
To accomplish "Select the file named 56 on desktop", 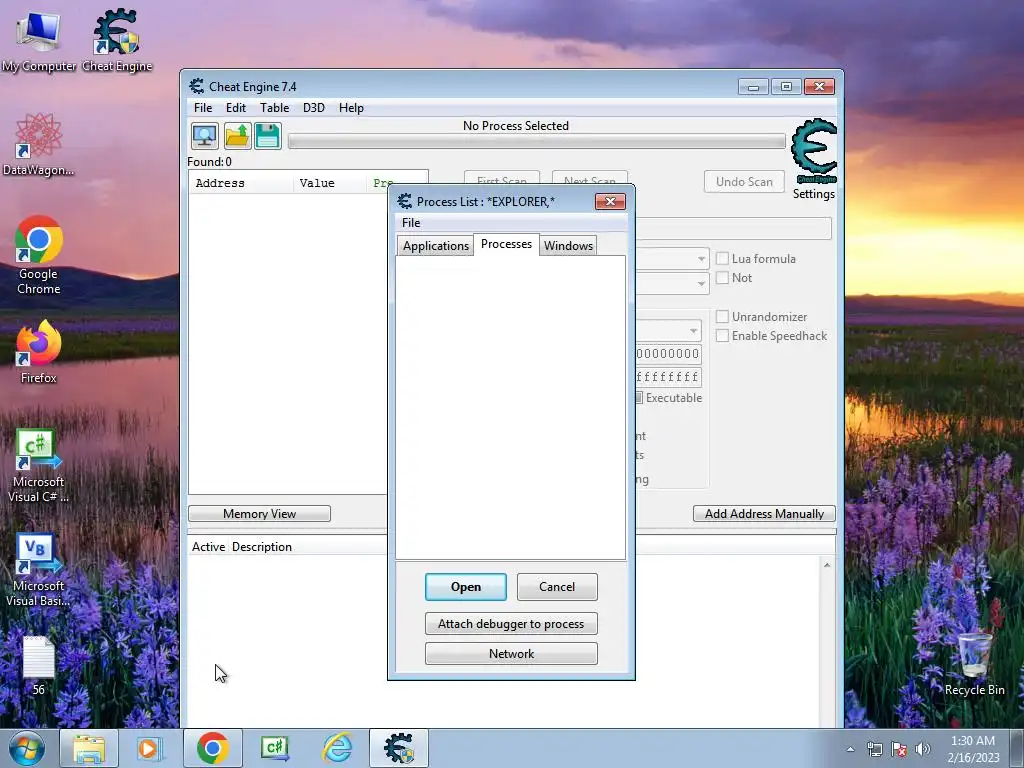I will 39,666.
